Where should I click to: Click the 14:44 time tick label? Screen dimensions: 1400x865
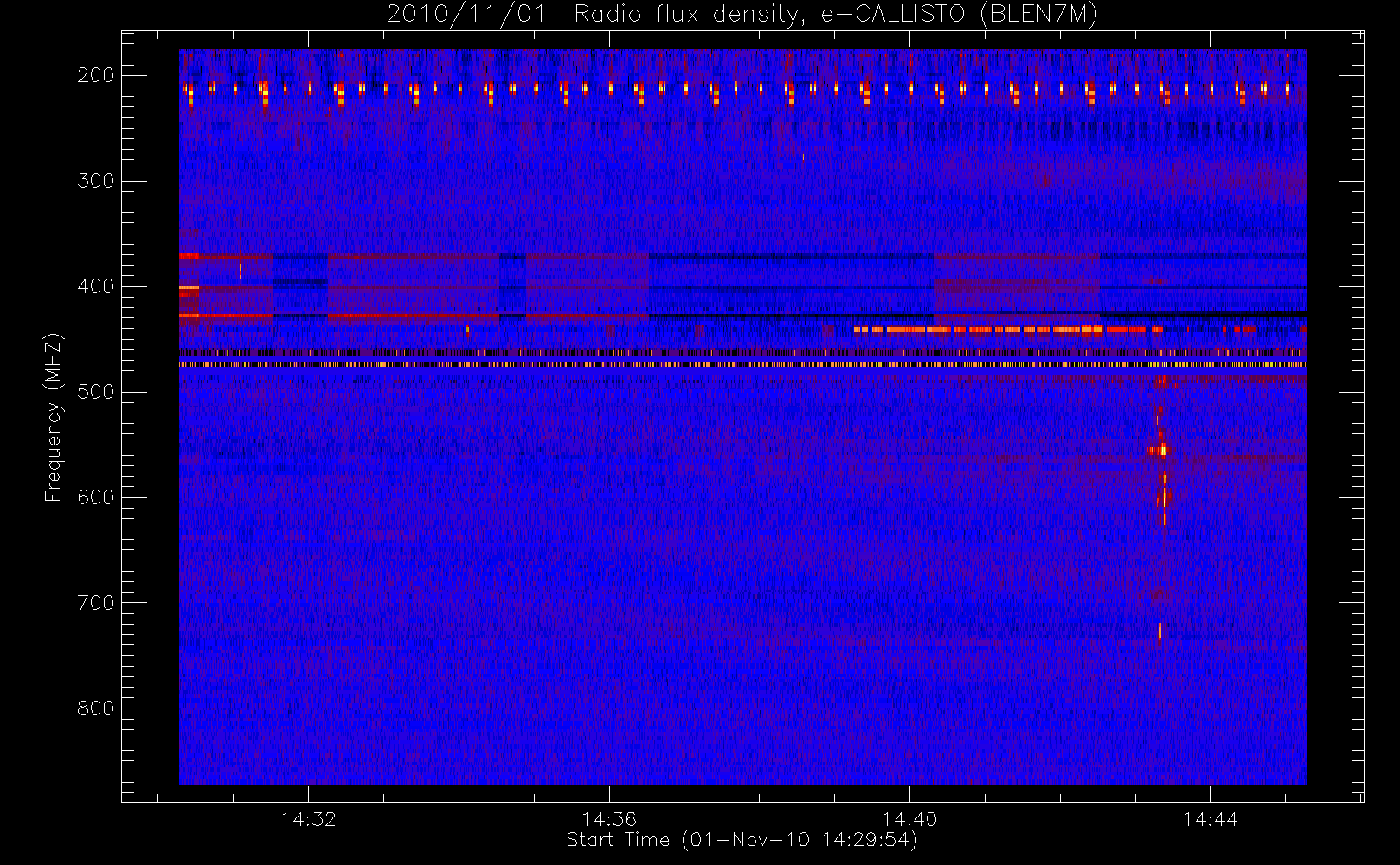[x=1210, y=819]
